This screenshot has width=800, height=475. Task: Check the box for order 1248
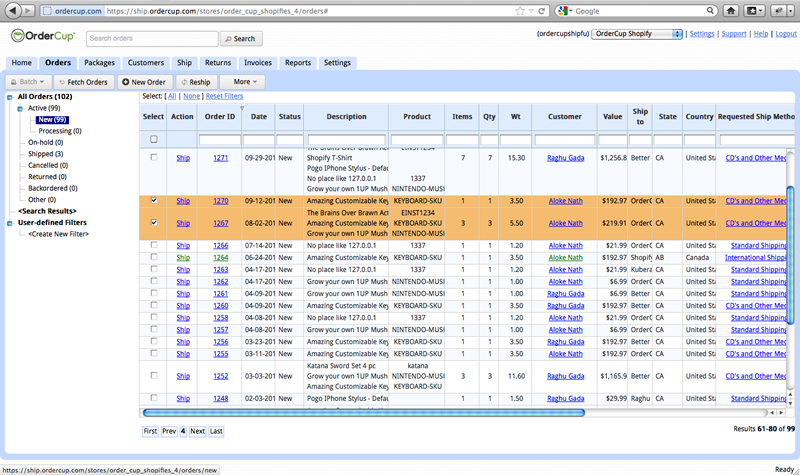[x=154, y=398]
